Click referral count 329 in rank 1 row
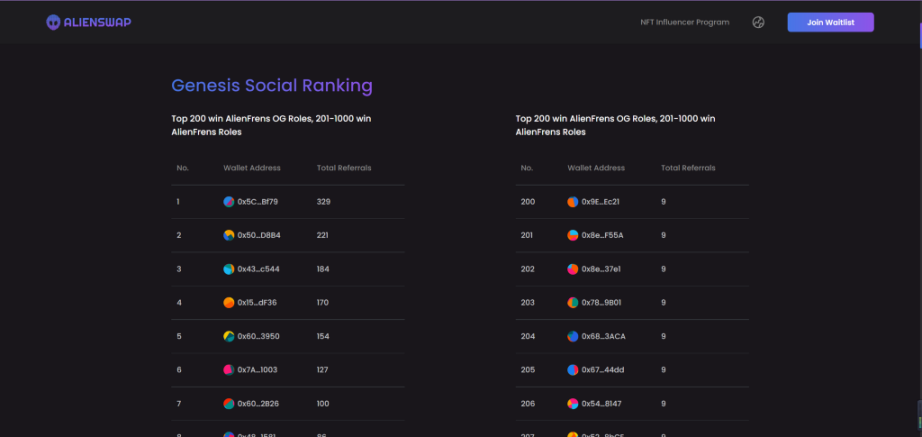Image resolution: width=922 pixels, height=437 pixels. click(323, 202)
